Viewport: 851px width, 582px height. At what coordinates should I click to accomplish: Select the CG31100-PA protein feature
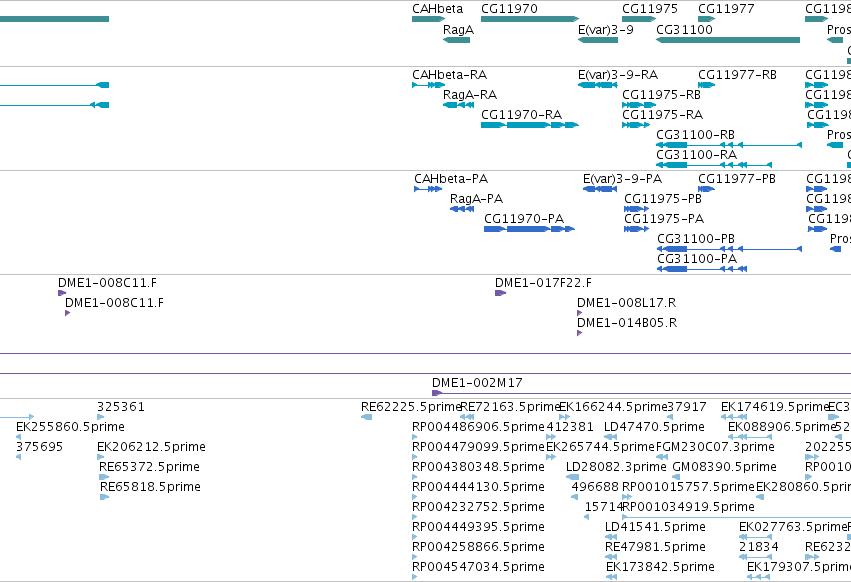[702, 269]
